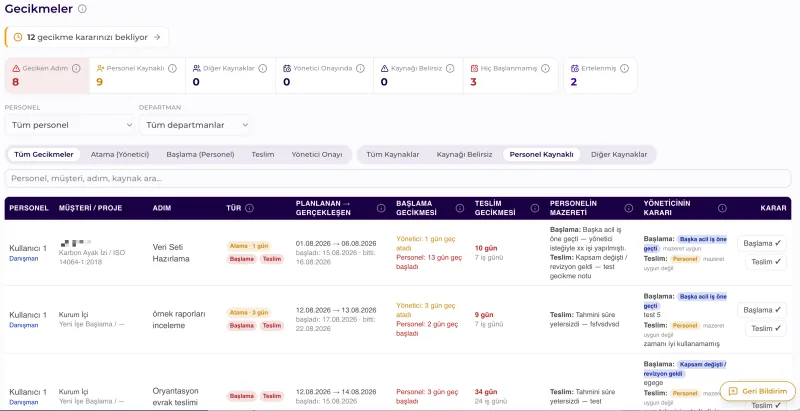Click info icon in TÜR column header
The height and width of the screenshot is (411, 800).
249,208
